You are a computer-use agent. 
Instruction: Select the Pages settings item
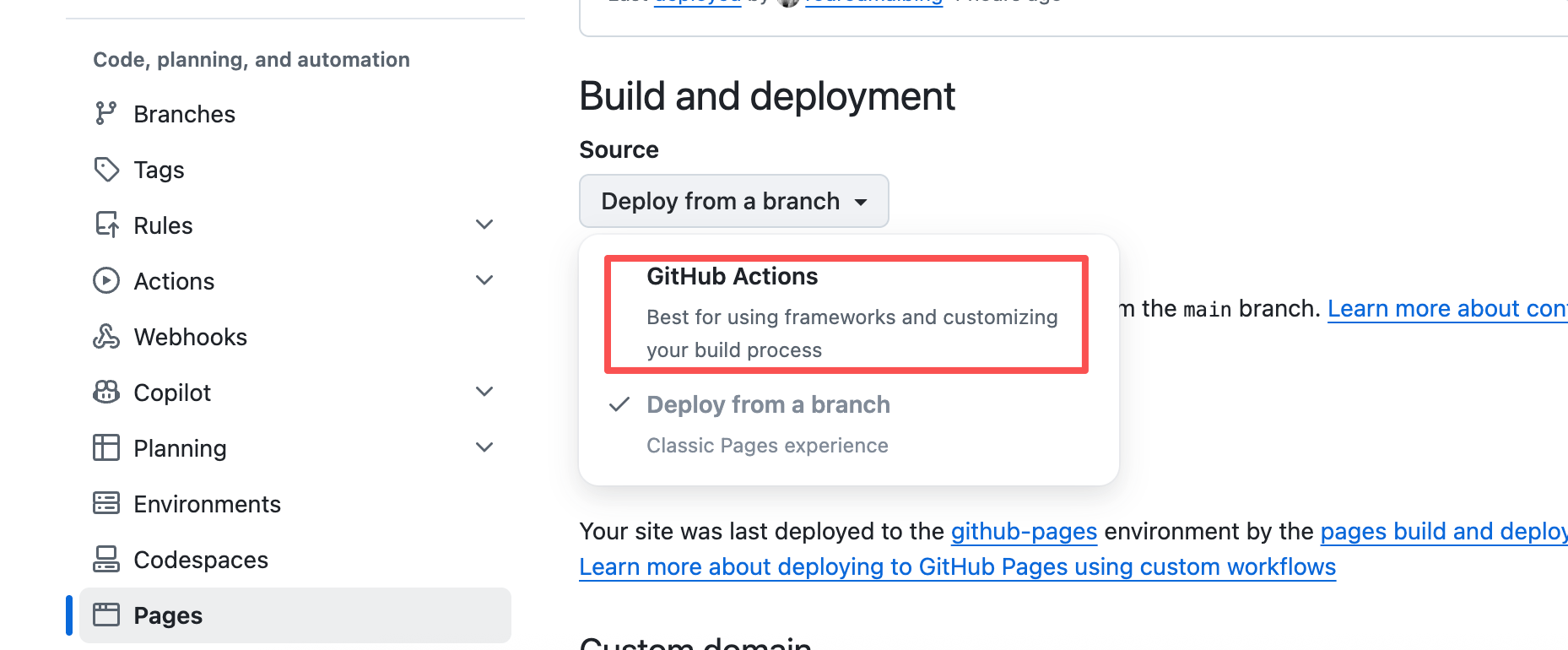click(x=295, y=615)
